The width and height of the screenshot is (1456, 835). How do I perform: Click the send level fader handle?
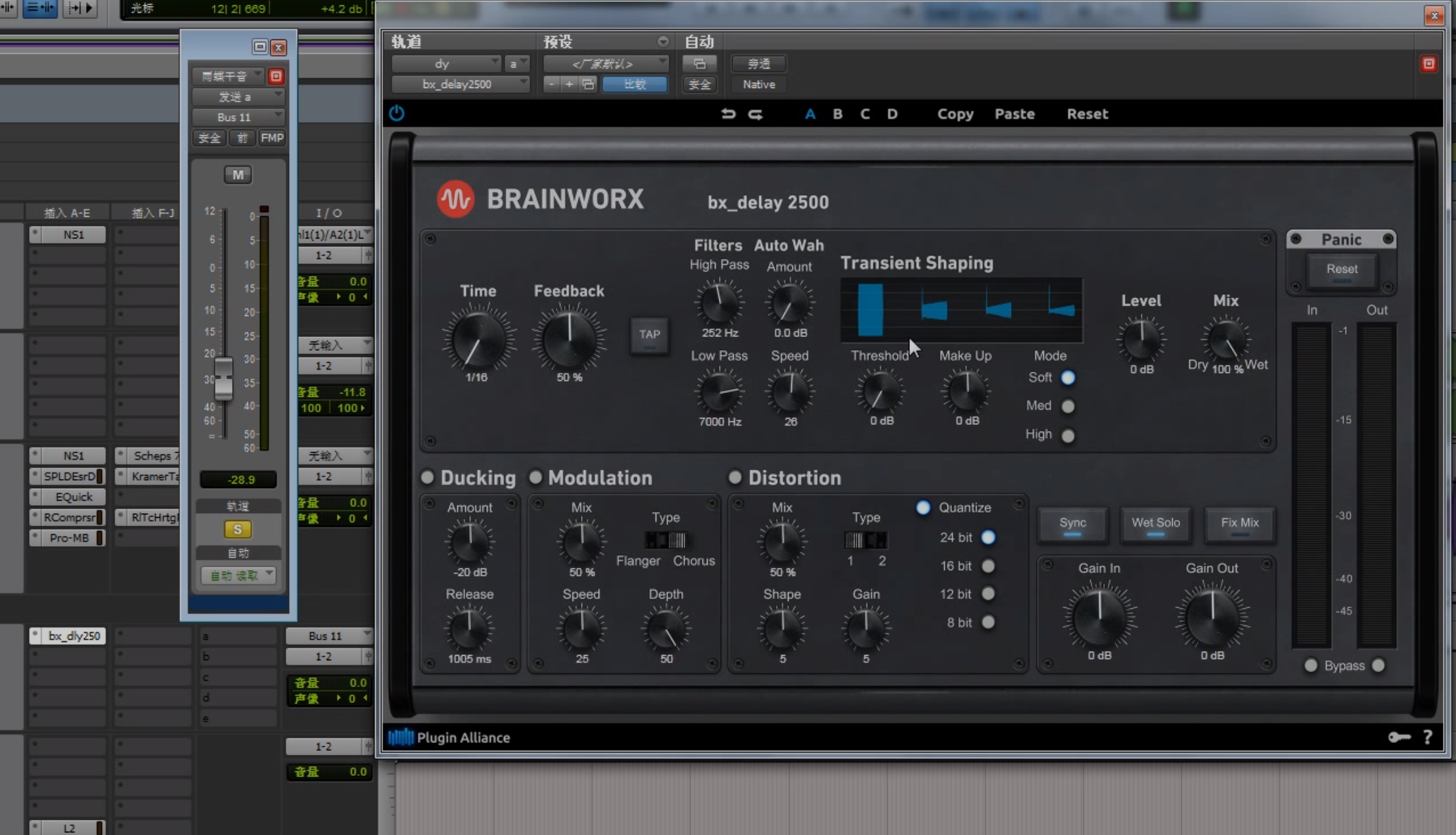coord(223,378)
